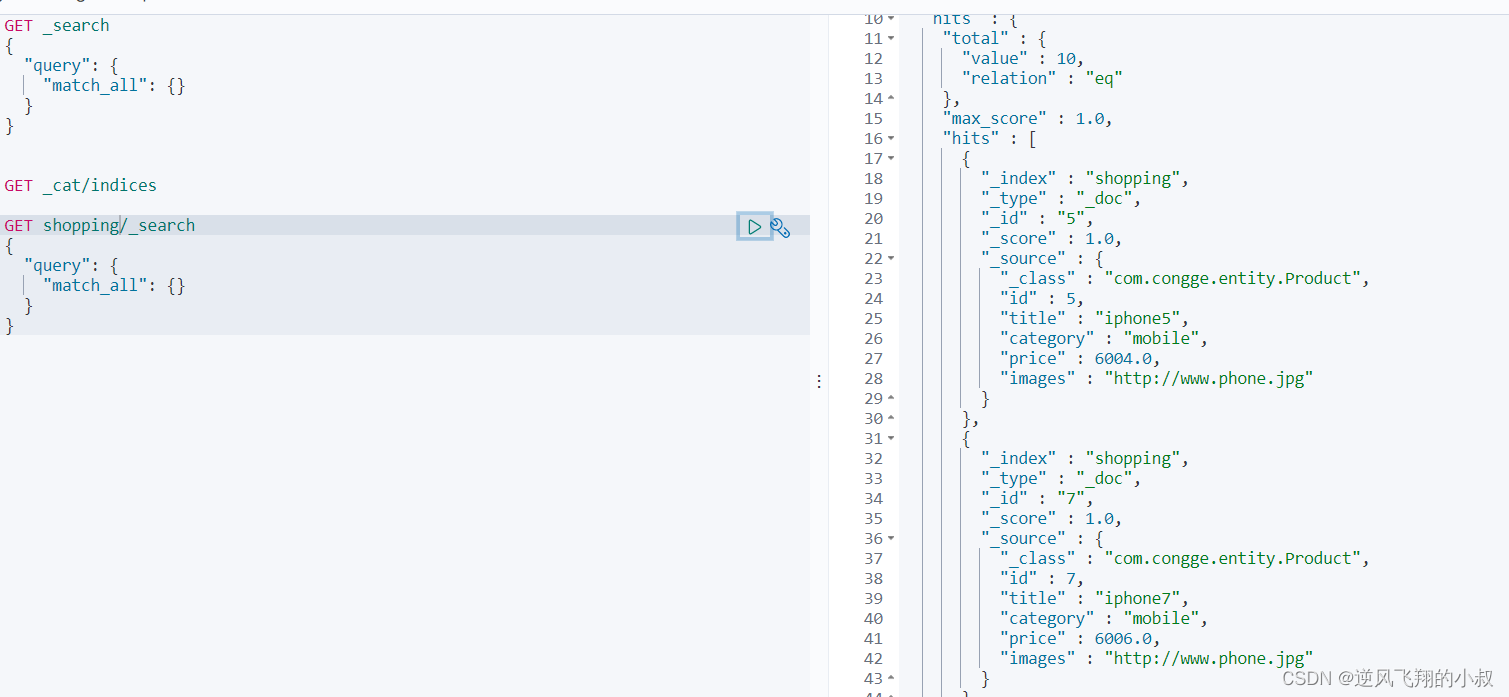Open the wrench request options icon
The width and height of the screenshot is (1509, 697).
[x=781, y=228]
